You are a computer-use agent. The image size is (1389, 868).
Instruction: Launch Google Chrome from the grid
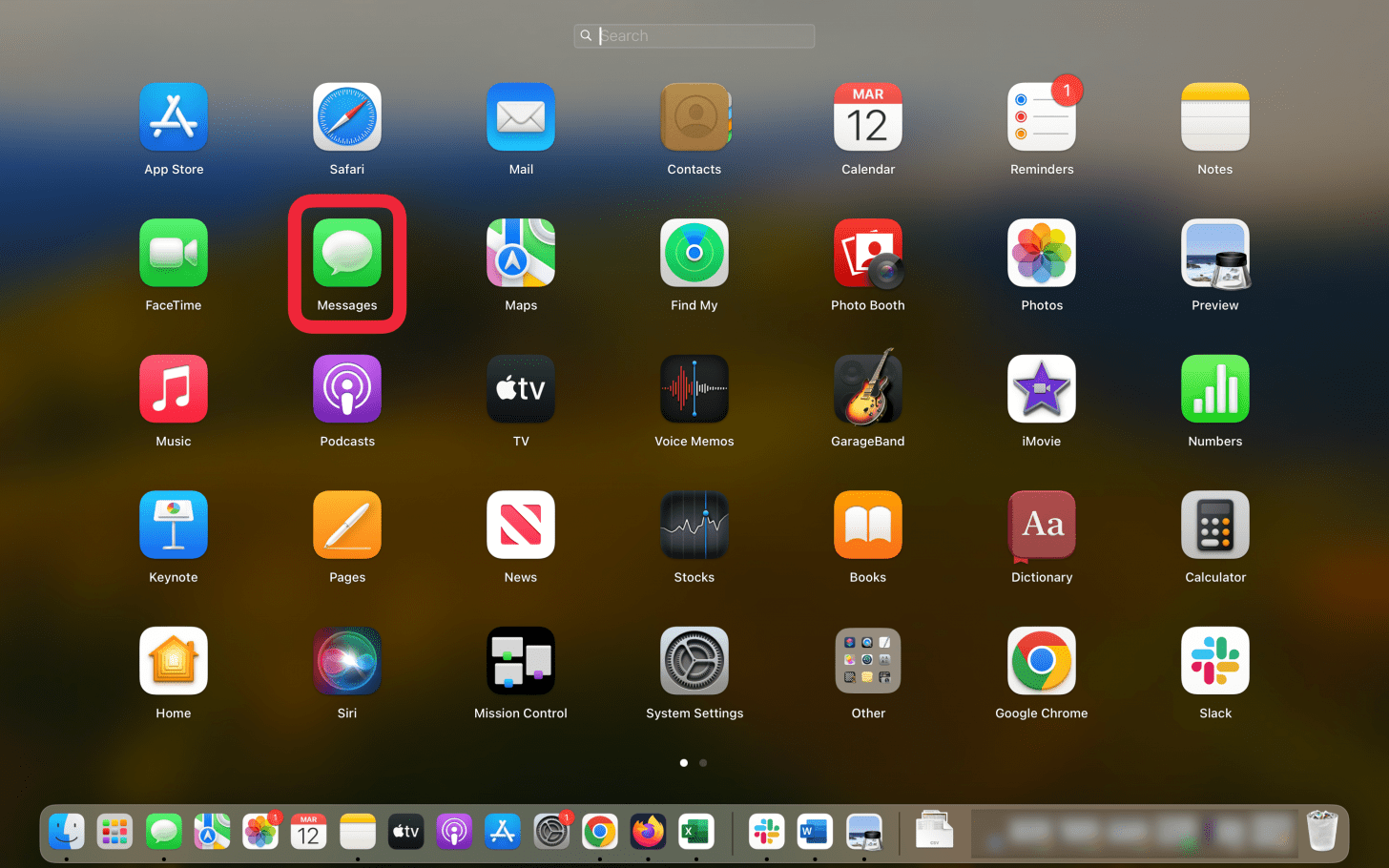click(1041, 660)
